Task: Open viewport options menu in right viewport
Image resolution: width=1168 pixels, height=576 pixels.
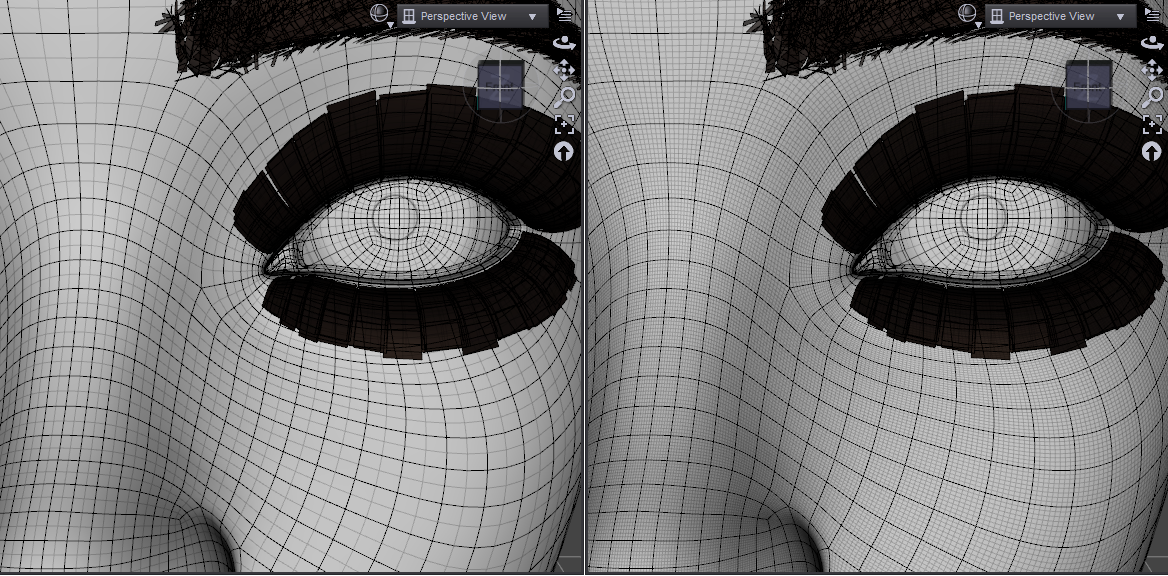Action: click(x=1153, y=15)
